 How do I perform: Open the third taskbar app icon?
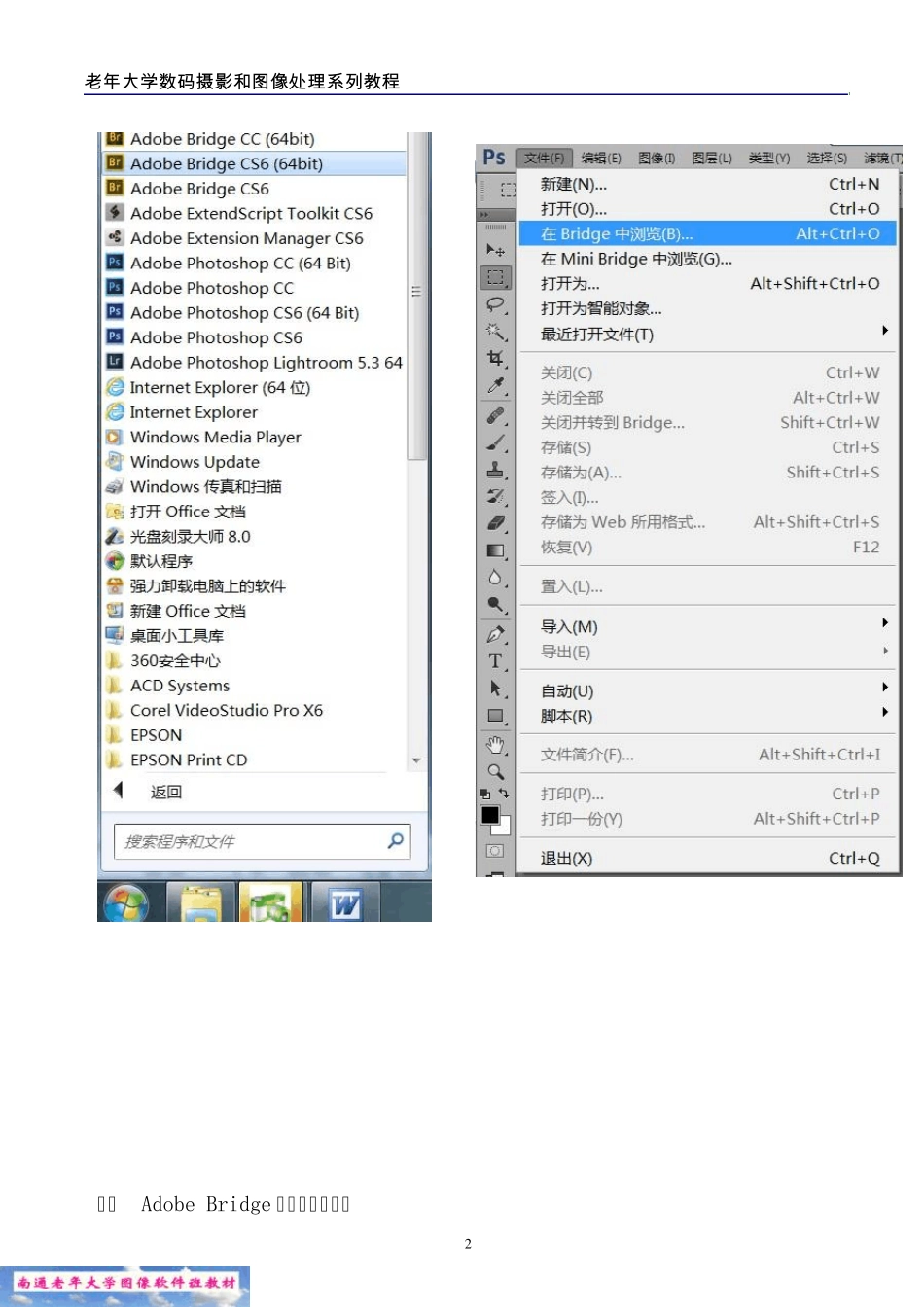270,902
